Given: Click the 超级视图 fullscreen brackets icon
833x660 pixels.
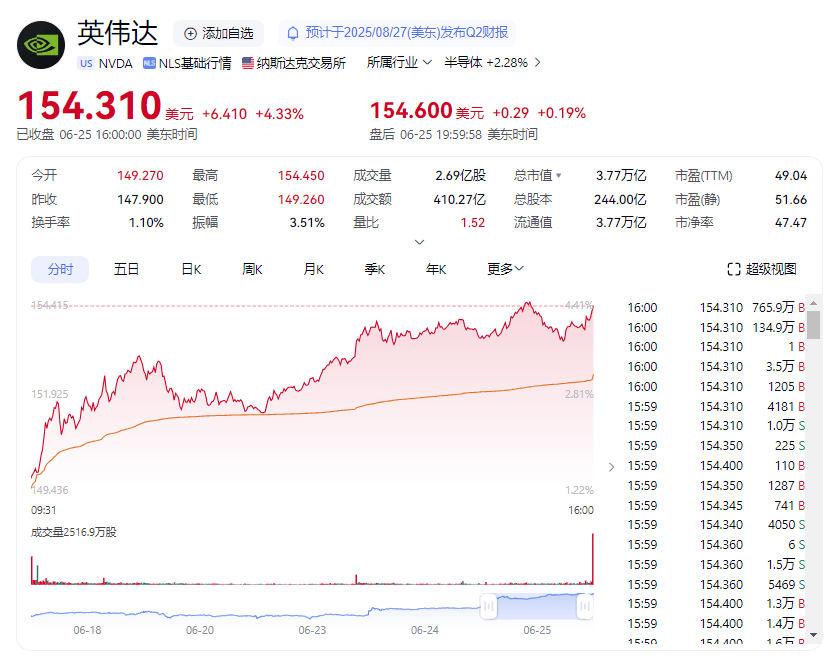Looking at the screenshot, I should click(x=734, y=269).
